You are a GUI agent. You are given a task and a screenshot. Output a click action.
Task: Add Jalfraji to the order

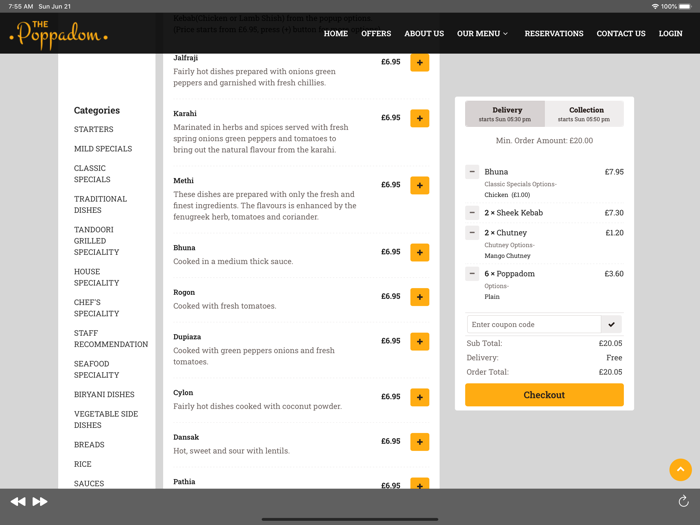tap(419, 62)
